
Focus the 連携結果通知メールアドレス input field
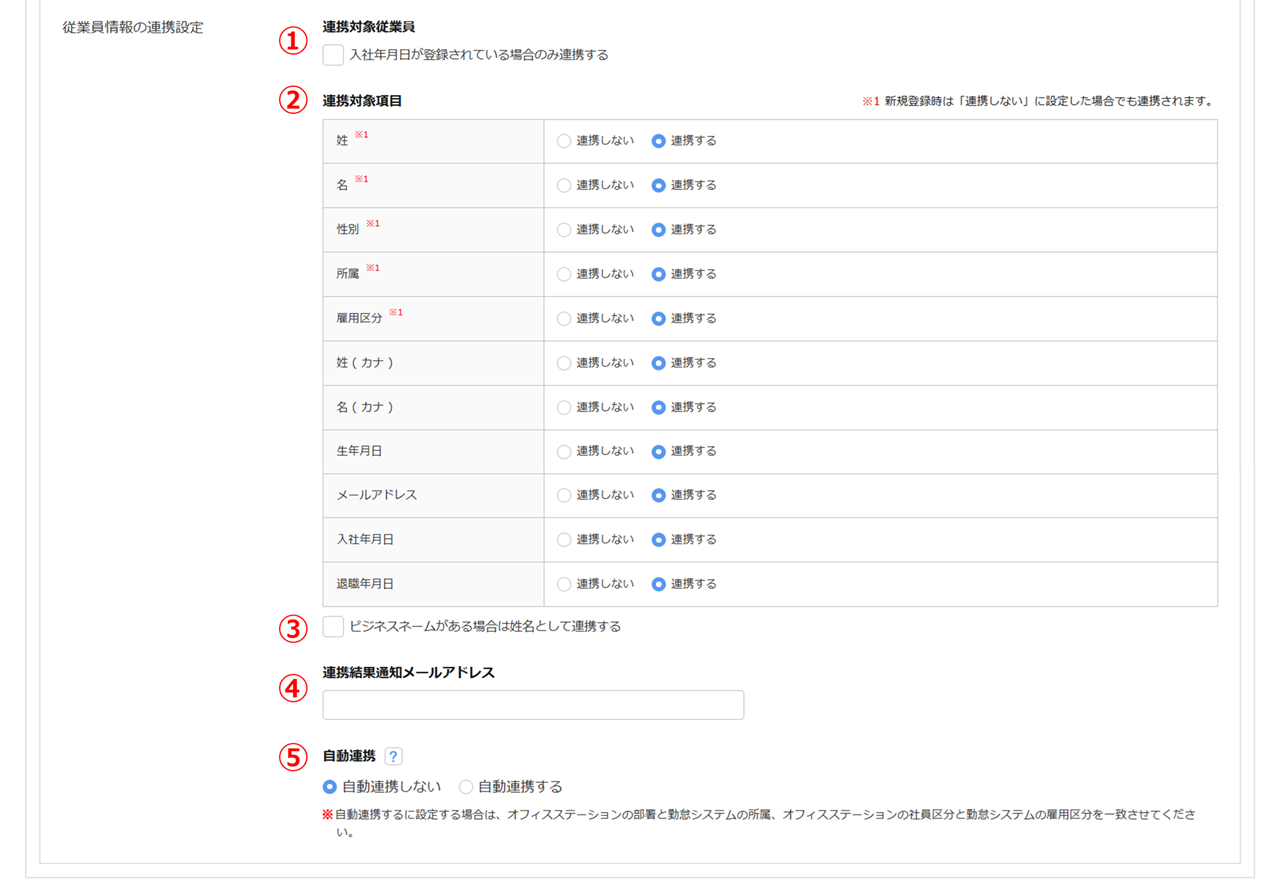pos(533,705)
